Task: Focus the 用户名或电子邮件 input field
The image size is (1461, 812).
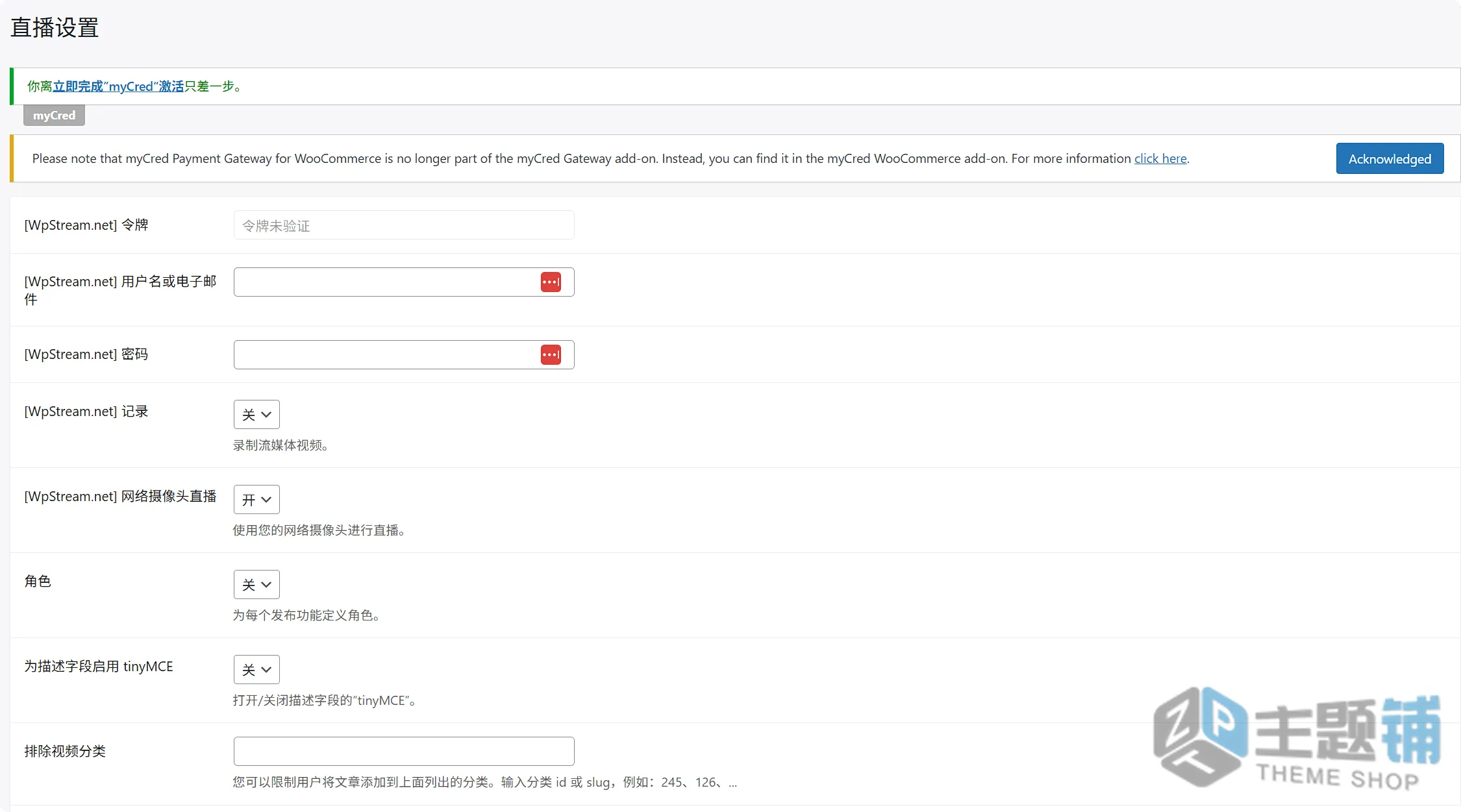Action: [x=404, y=282]
